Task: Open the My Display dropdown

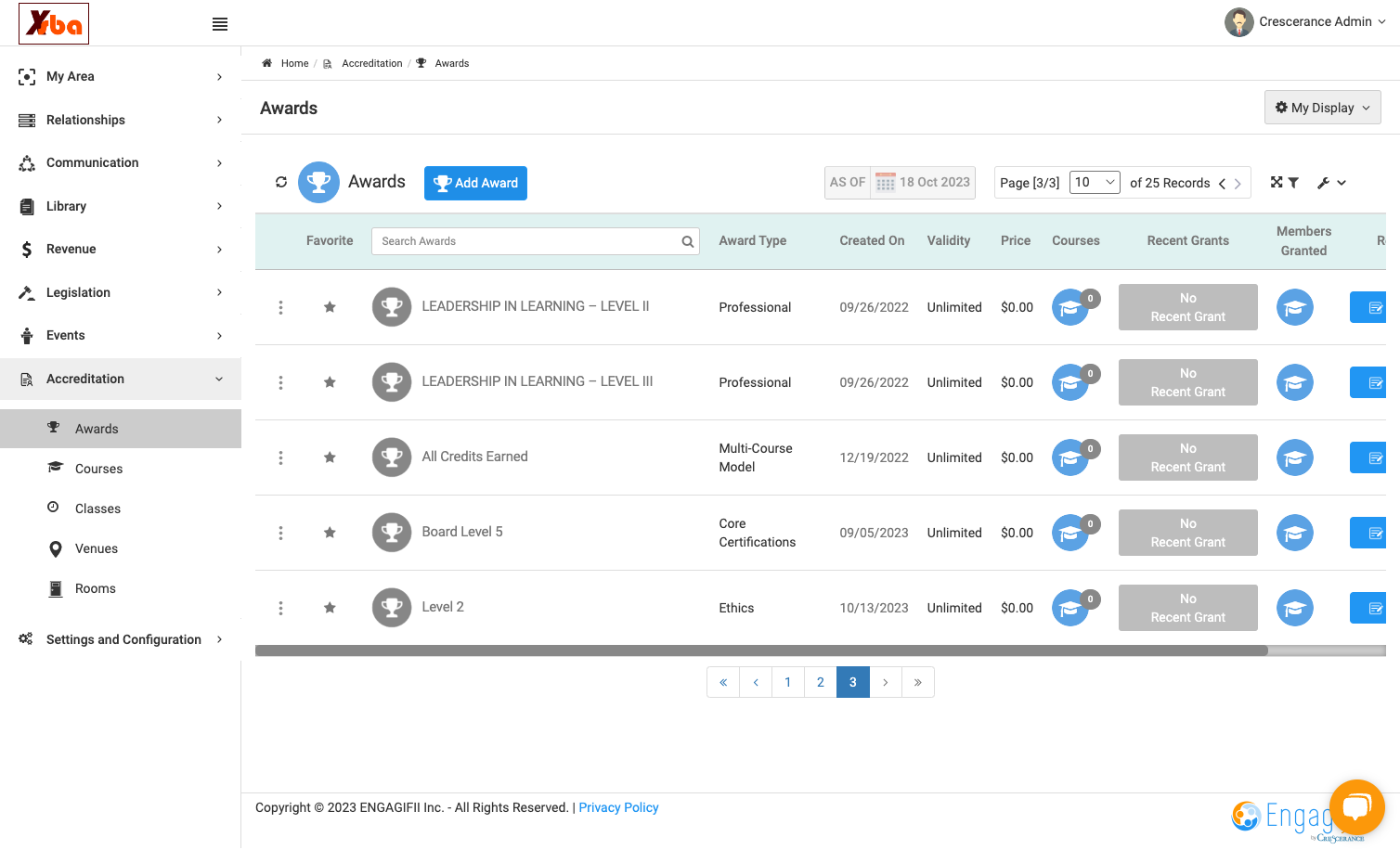Action: tap(1322, 108)
